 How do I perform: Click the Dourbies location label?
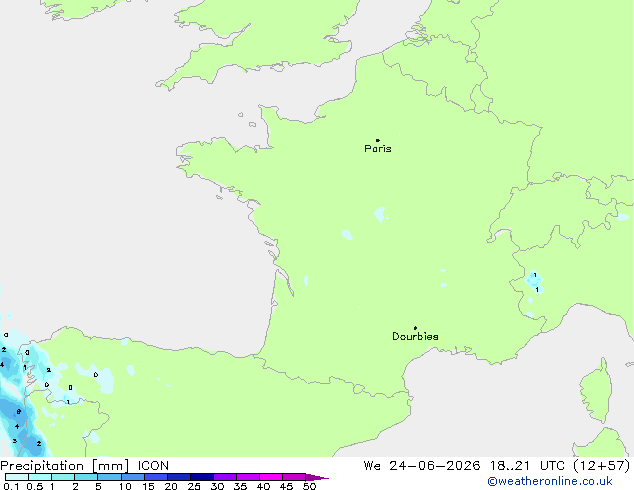click(x=415, y=336)
